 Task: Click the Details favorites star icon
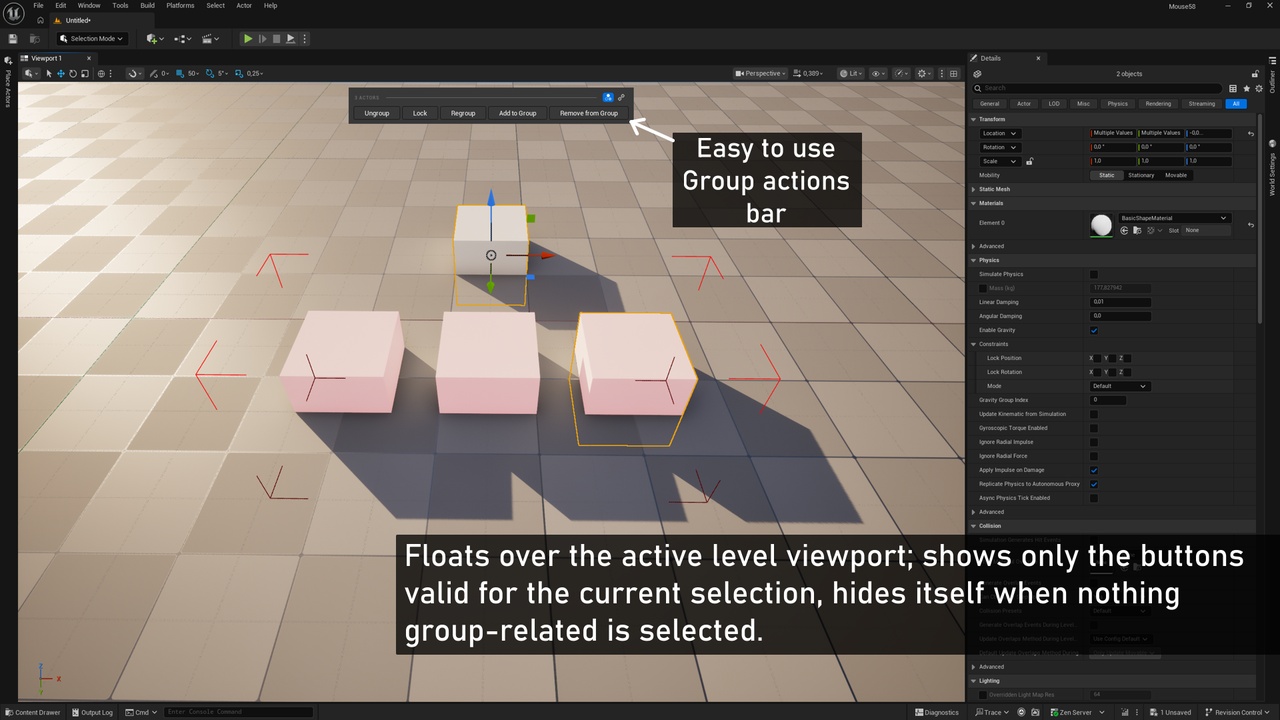pyautogui.click(x=1245, y=88)
